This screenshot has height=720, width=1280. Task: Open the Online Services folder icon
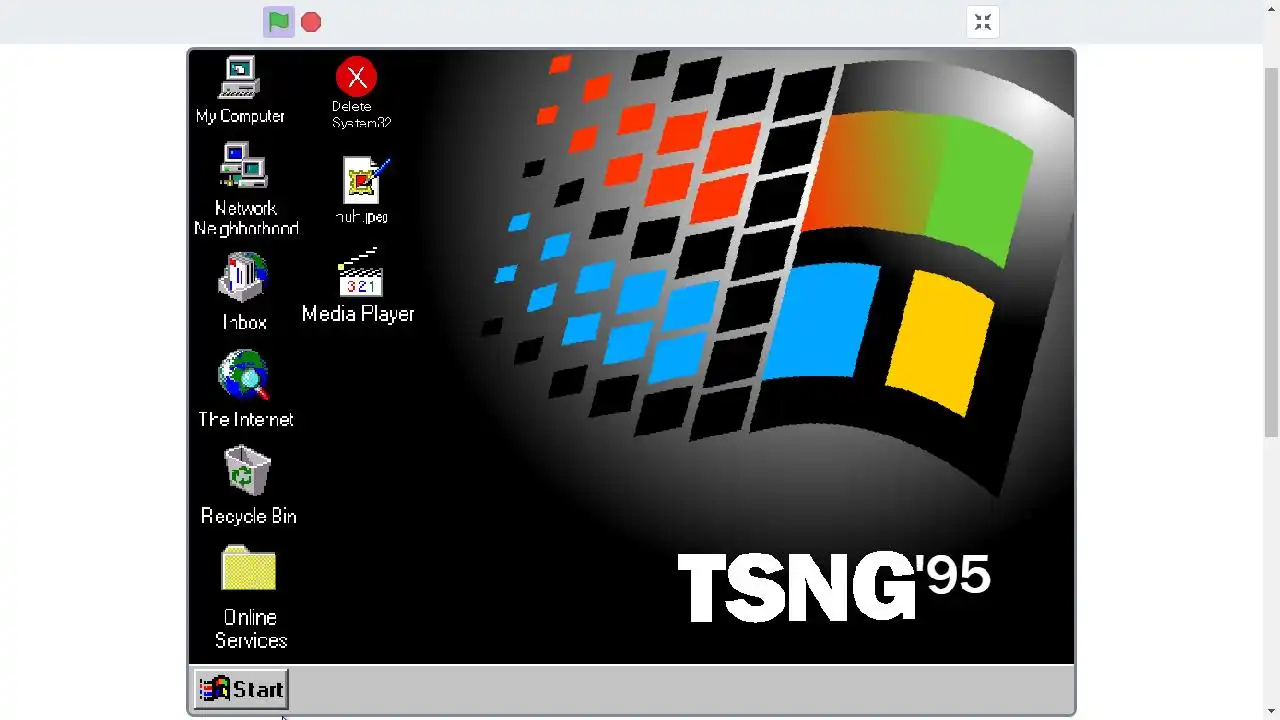[248, 568]
